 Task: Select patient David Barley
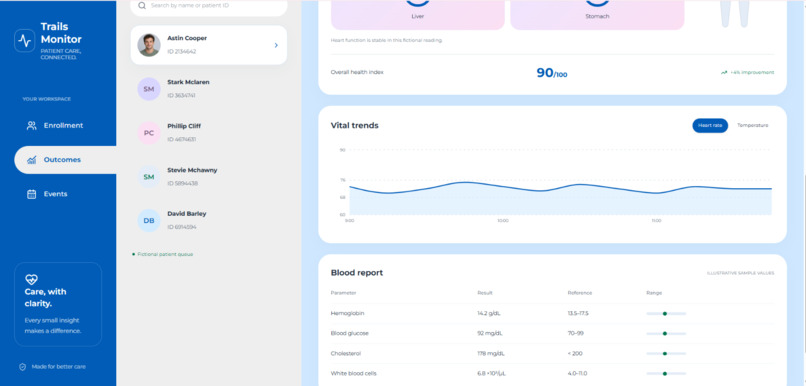209,220
